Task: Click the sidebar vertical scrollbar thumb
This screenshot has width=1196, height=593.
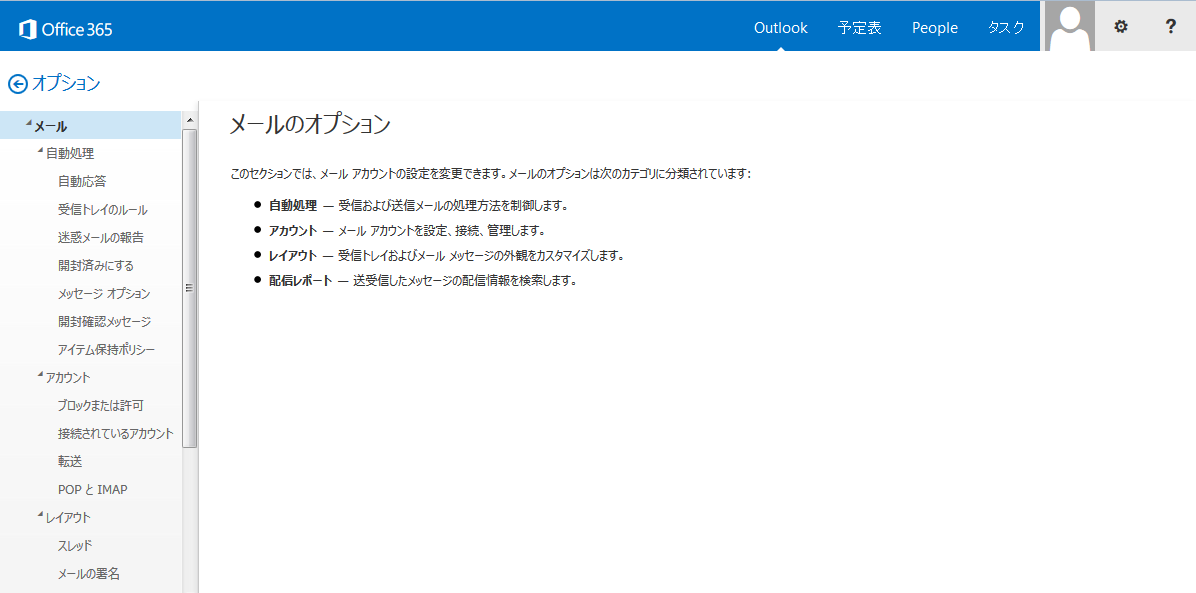Action: click(x=190, y=288)
